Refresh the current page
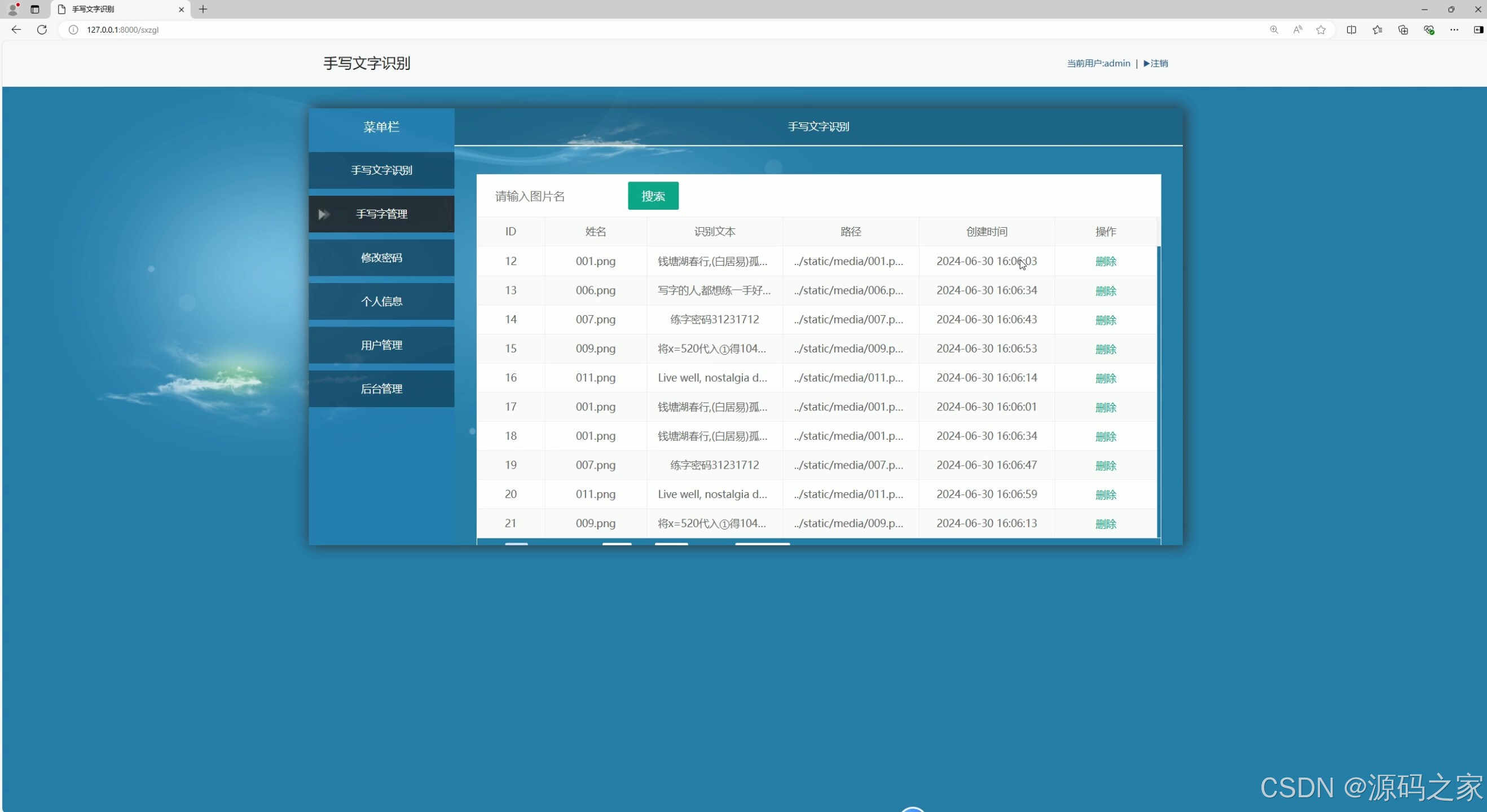The image size is (1487, 812). click(42, 29)
